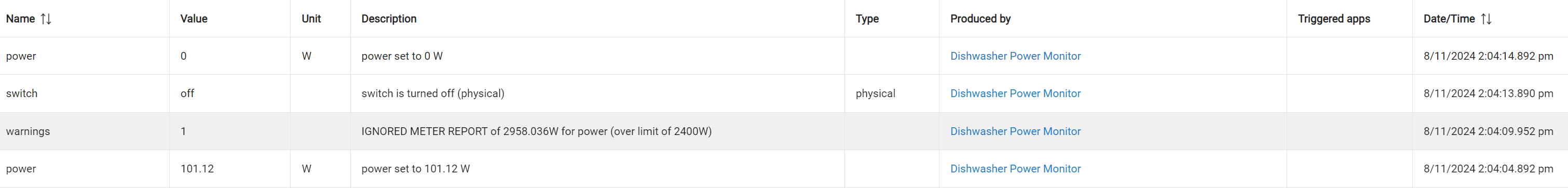Click the Name column header
This screenshot has height=188, width=1568.
(x=21, y=19)
